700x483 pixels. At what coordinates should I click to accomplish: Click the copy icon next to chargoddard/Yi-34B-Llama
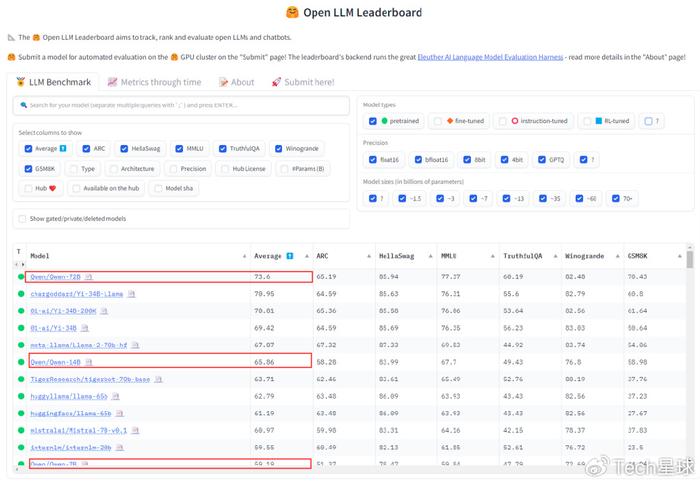(x=131, y=294)
